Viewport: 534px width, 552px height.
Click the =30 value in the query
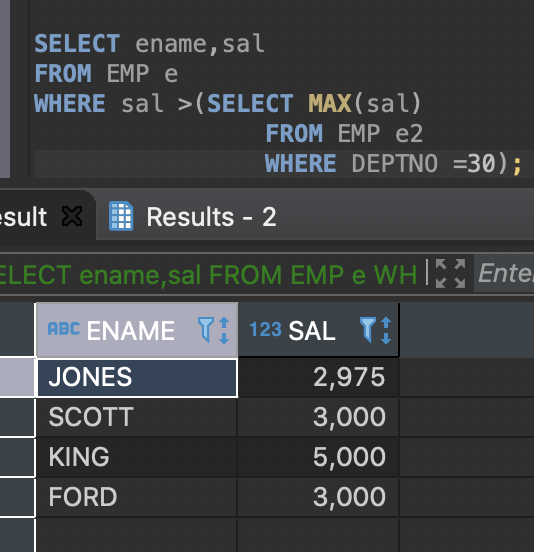[x=475, y=163]
